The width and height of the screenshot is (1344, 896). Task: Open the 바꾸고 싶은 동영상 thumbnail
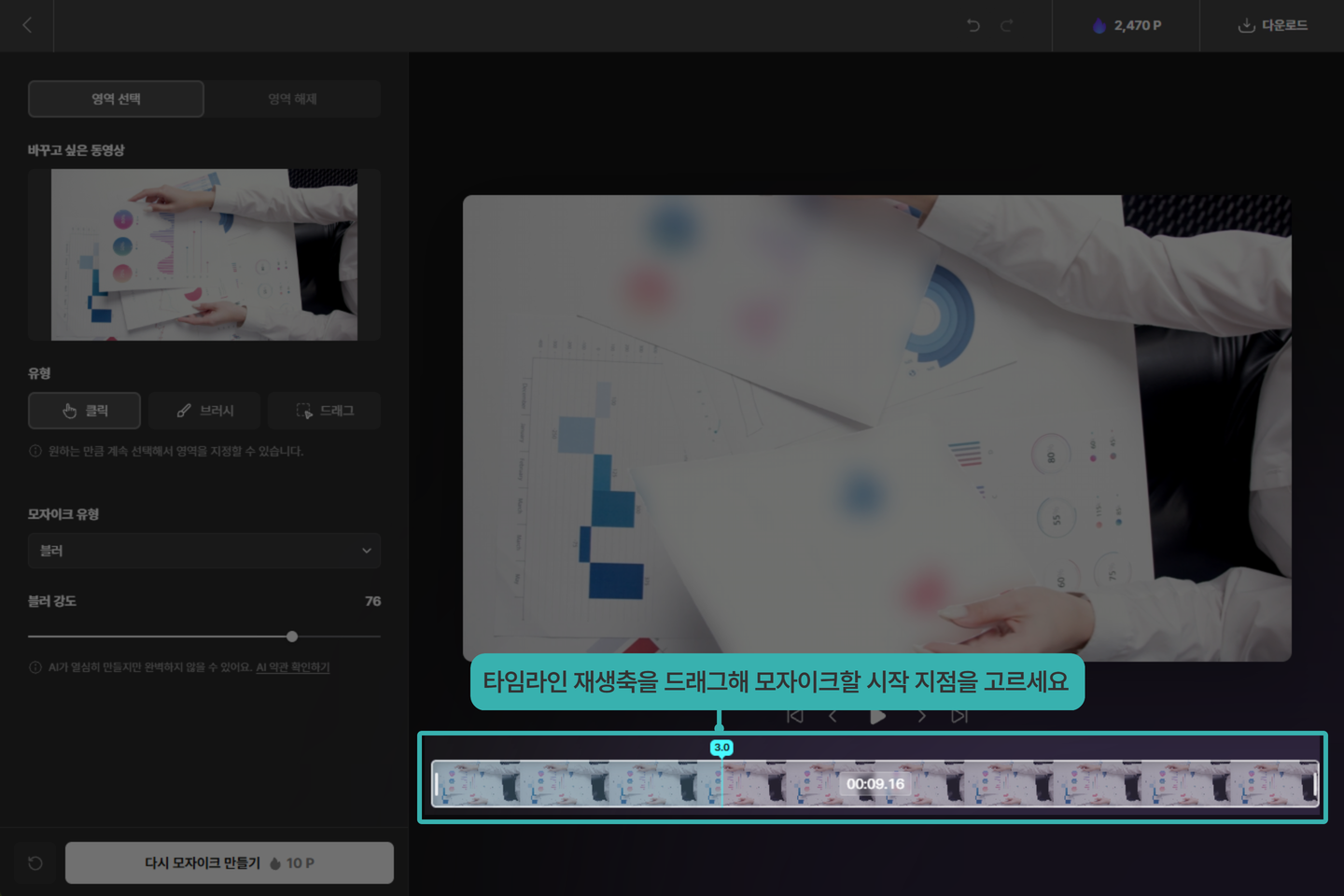click(204, 255)
